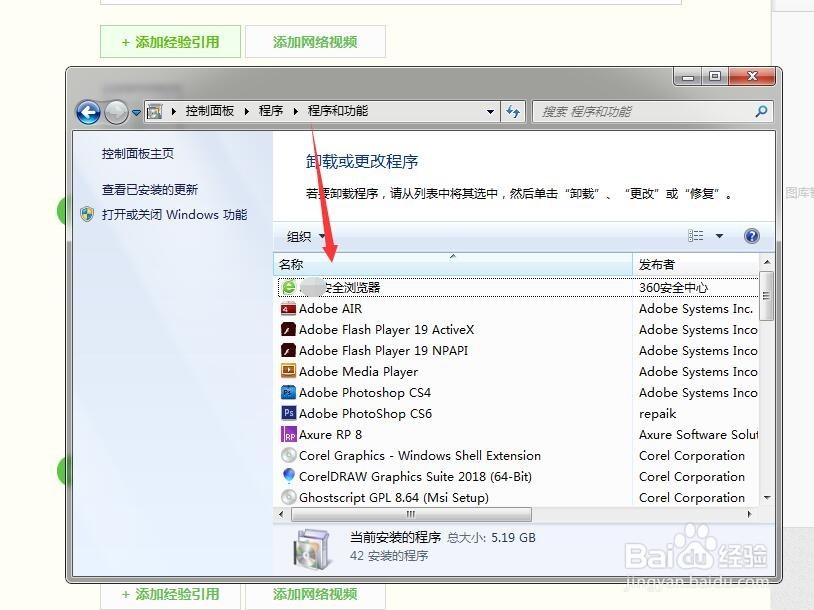The width and height of the screenshot is (814, 610).
Task: Expand the arrow after 控制面板 breadcrumb
Action: pos(247,111)
